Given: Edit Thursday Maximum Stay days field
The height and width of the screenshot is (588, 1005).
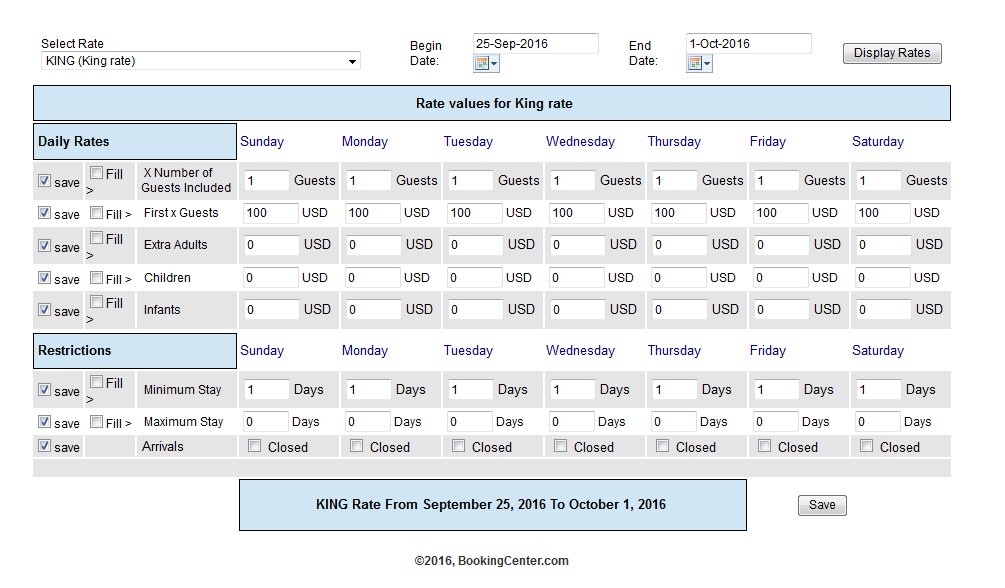Looking at the screenshot, I should pyautogui.click(x=674, y=422).
